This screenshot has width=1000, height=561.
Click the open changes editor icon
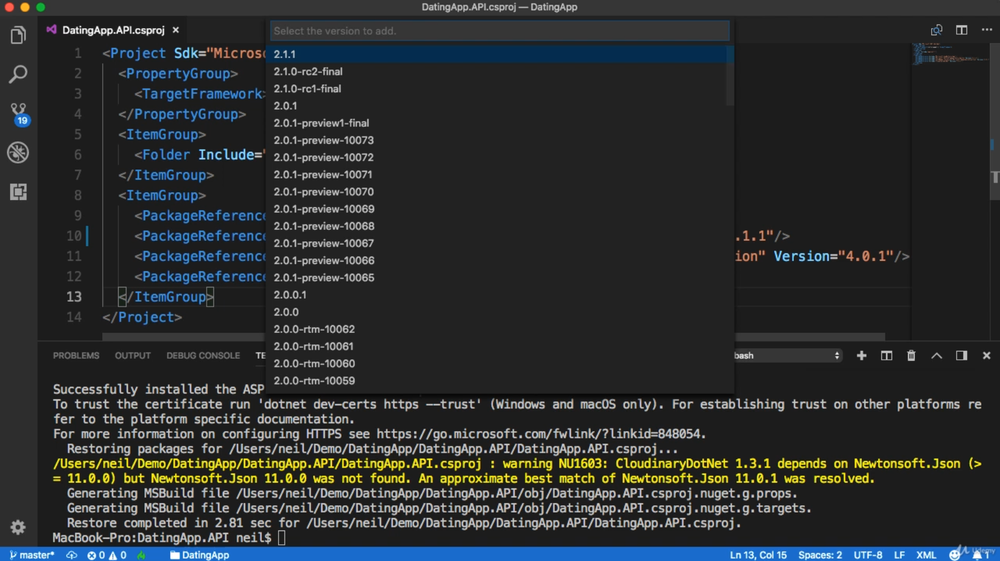[936, 30]
